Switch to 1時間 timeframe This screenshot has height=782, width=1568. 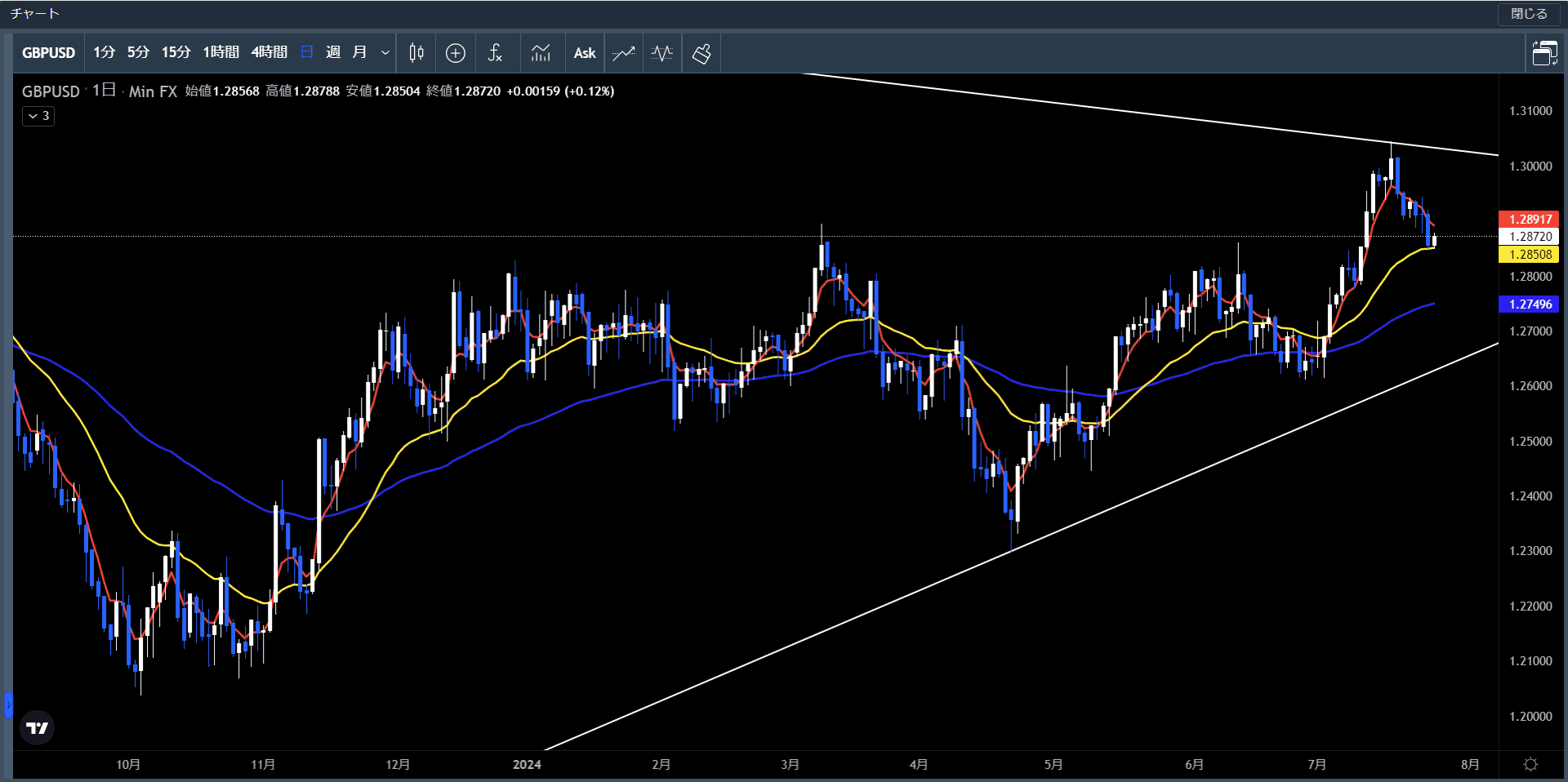coord(220,53)
